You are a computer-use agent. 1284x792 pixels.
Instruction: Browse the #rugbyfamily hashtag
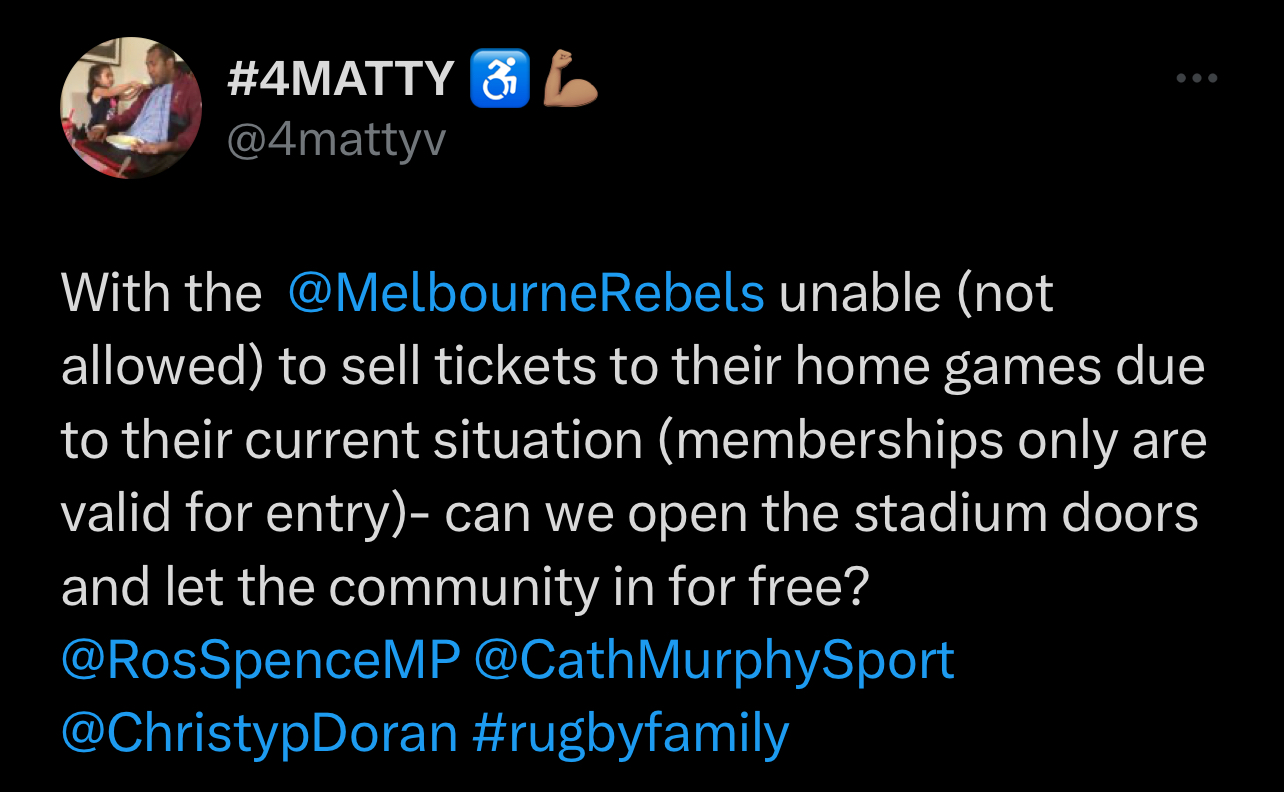click(629, 734)
